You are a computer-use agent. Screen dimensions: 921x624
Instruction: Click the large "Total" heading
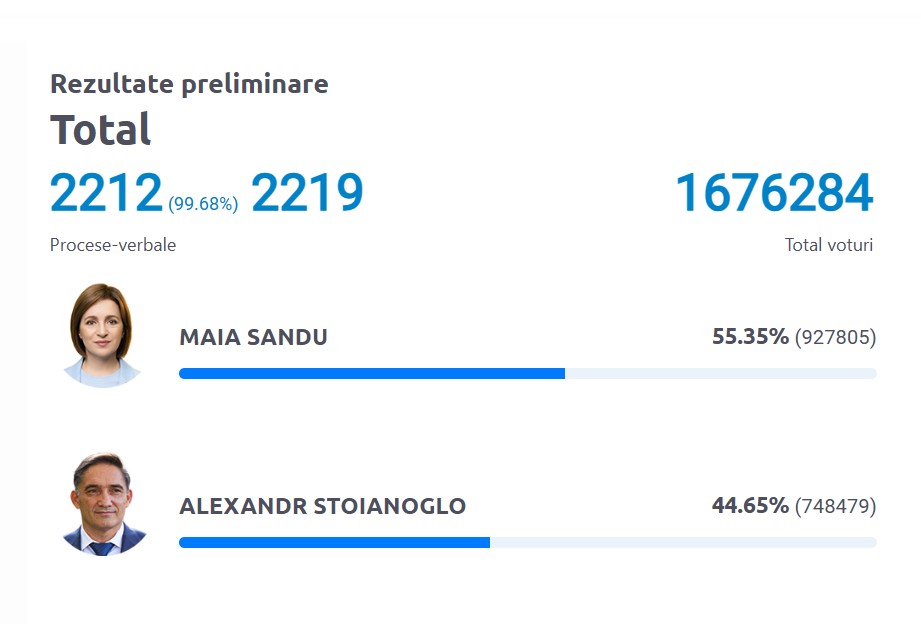[101, 130]
